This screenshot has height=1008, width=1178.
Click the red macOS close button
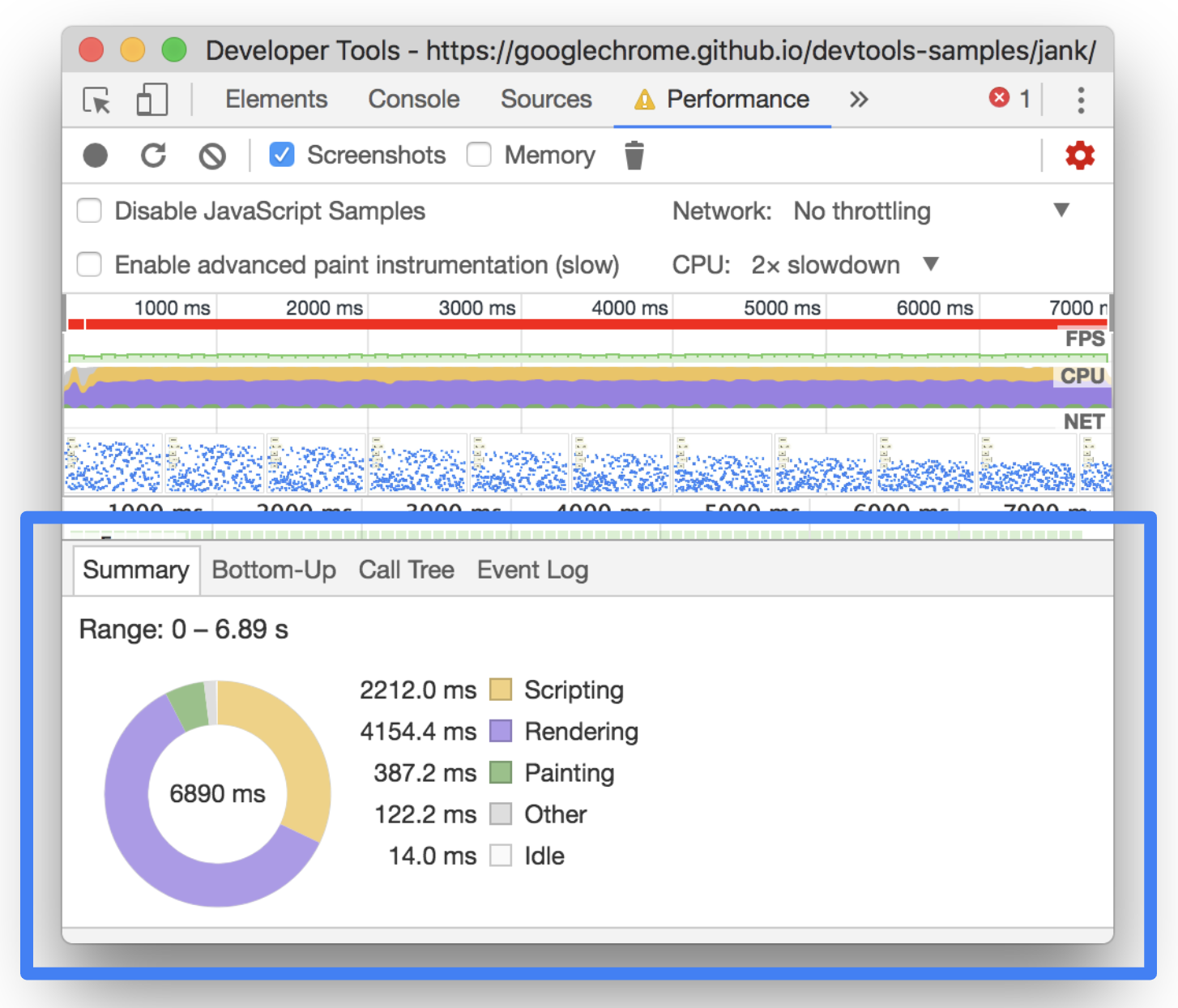click(91, 50)
